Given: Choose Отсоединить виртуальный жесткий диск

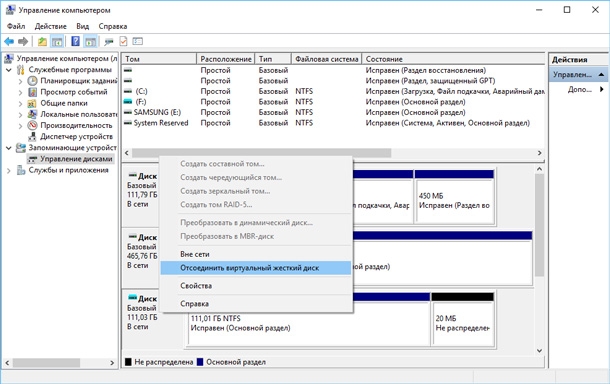Looking at the screenshot, I should tap(256, 268).
